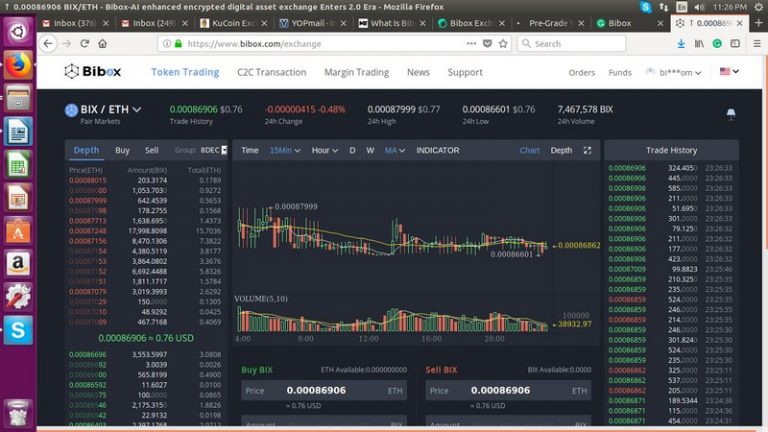This screenshot has width=768, height=432.
Task: Open page actions three-dot menu
Action: (471, 44)
